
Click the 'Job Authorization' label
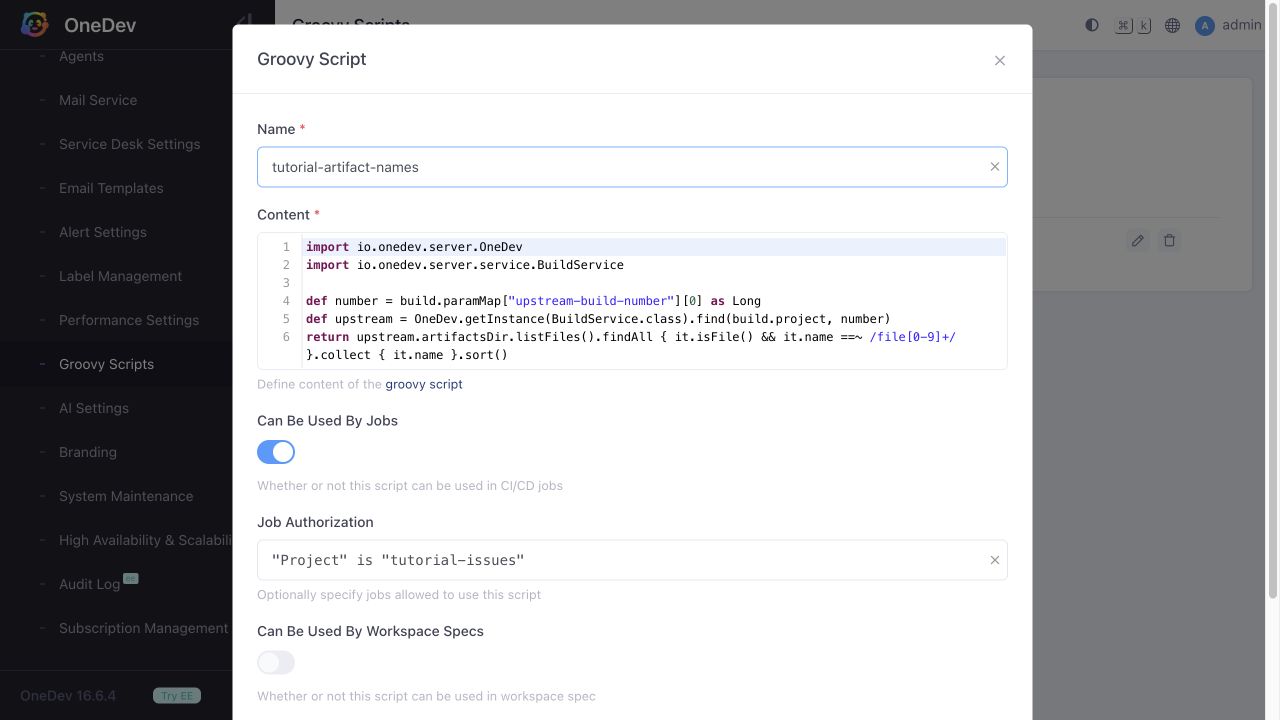(x=315, y=522)
